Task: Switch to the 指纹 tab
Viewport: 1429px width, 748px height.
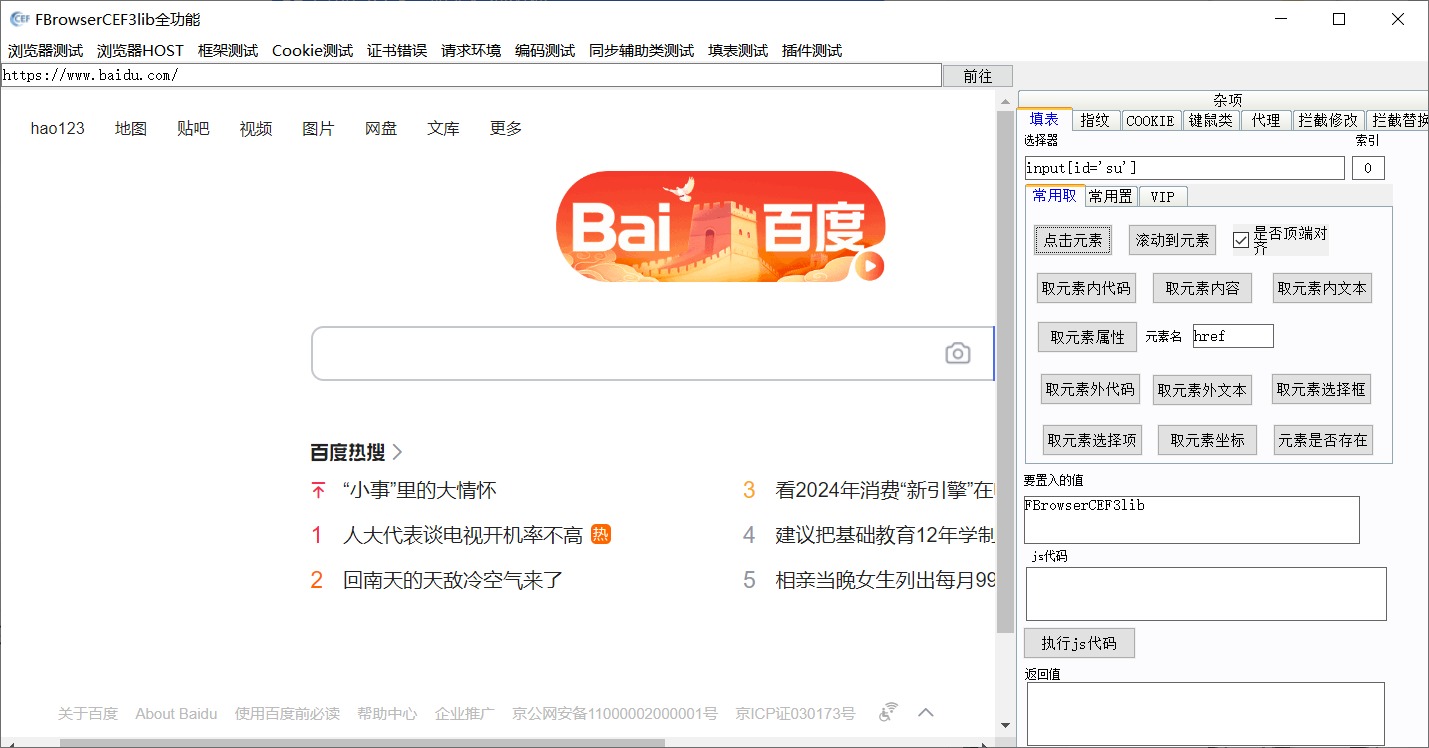Action: (x=1095, y=120)
